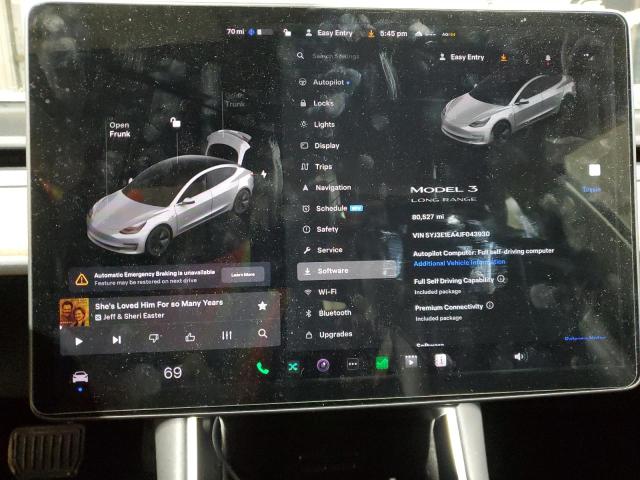Open the Phone app
This screenshot has height=480, width=640.
pos(262,368)
